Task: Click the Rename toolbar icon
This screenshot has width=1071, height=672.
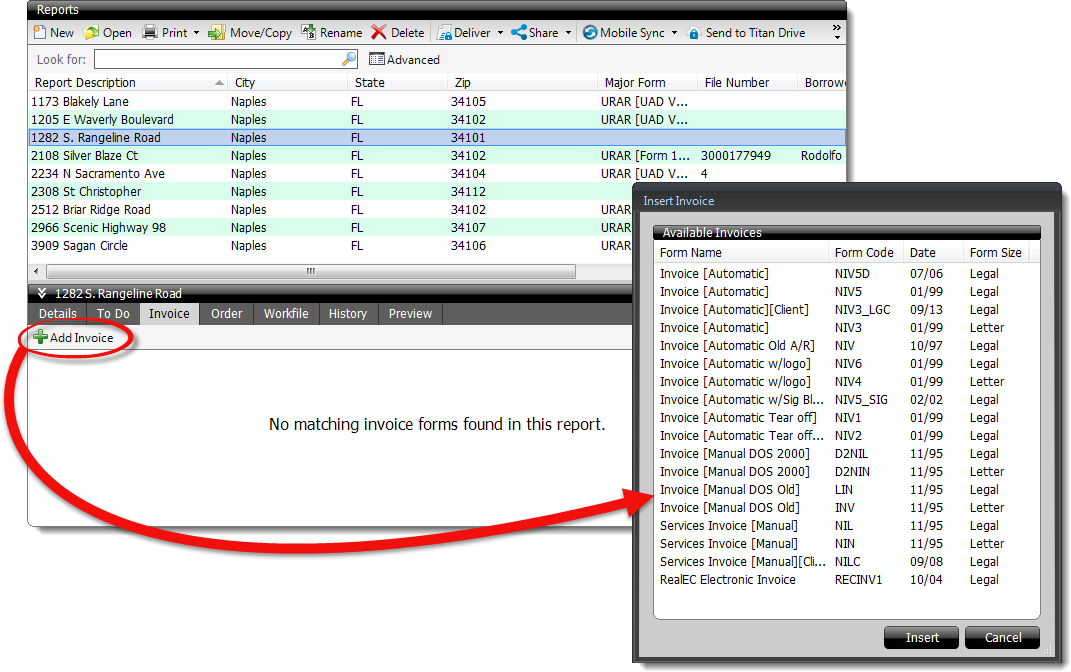Action: pyautogui.click(x=309, y=33)
